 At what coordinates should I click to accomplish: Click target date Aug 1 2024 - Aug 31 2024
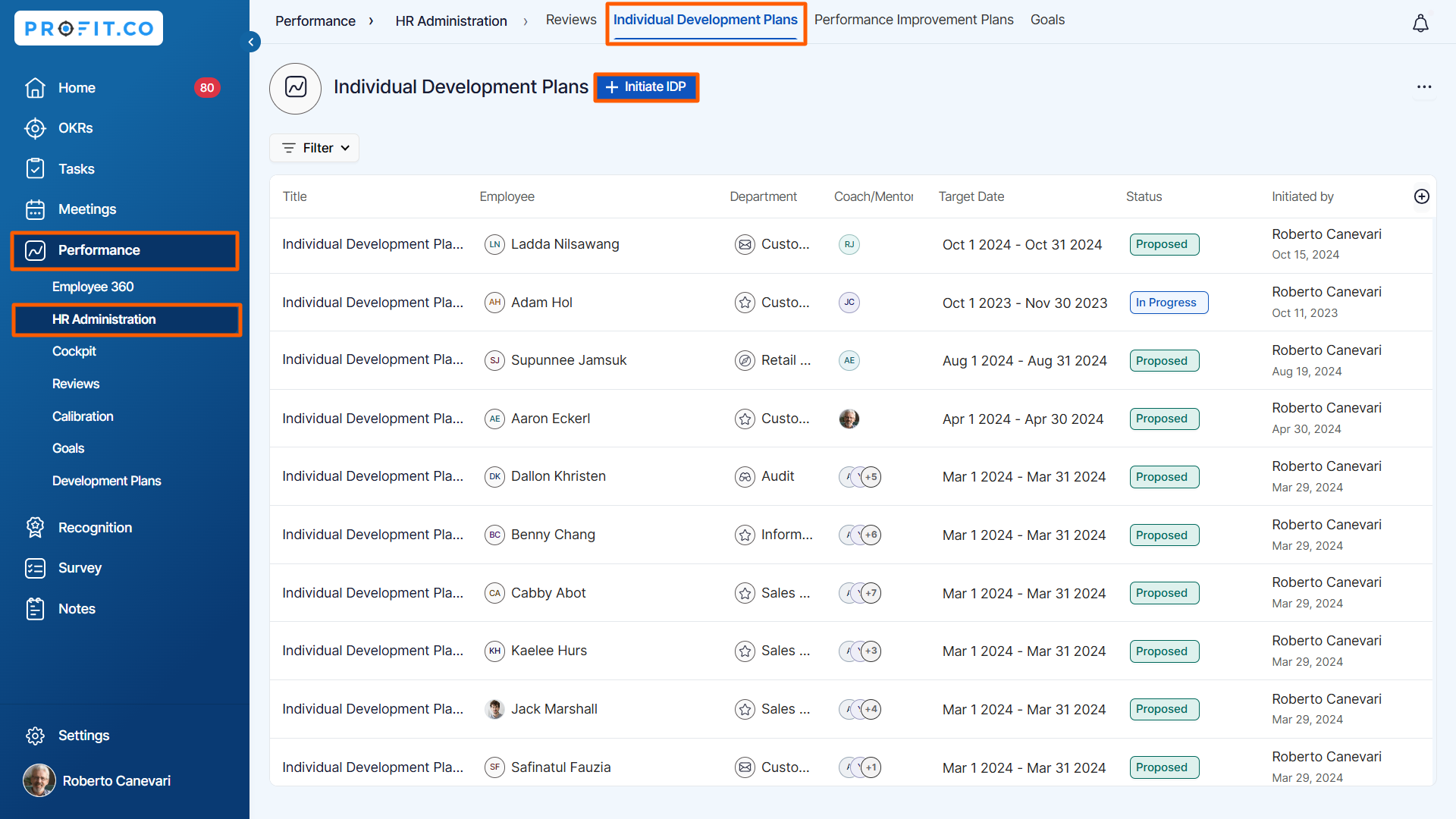click(1025, 361)
